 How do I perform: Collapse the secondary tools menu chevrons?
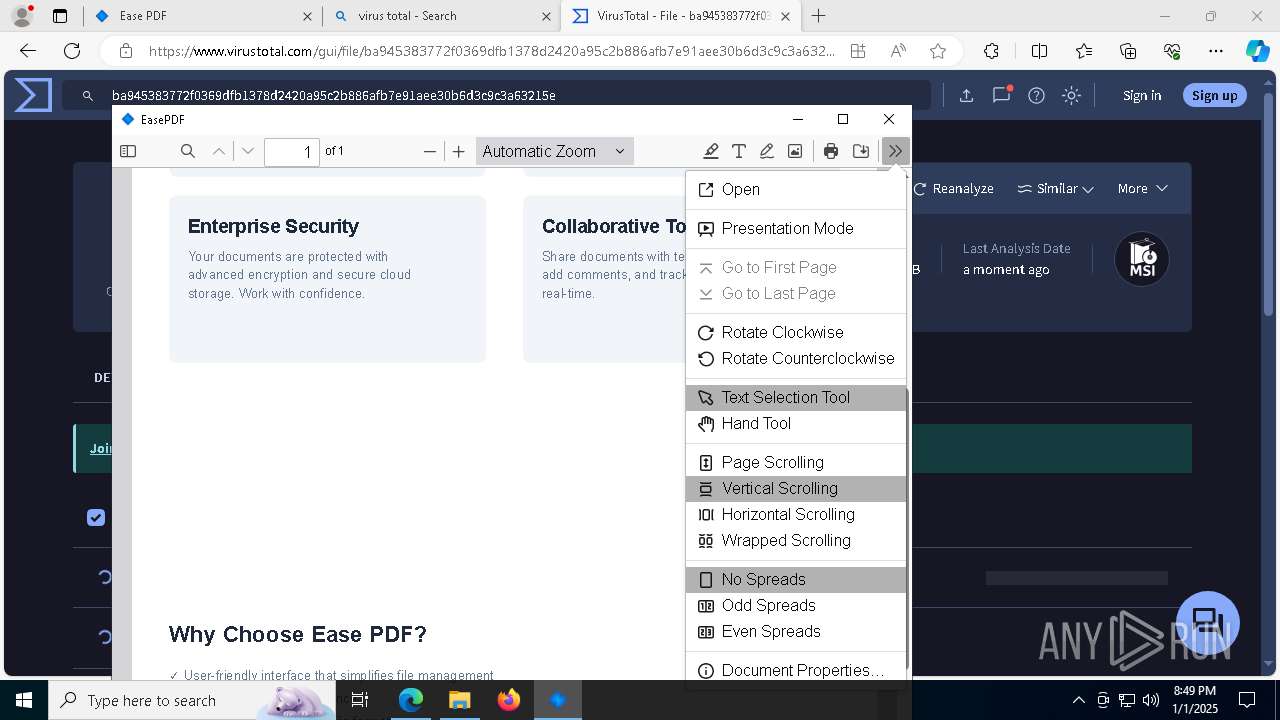pyautogui.click(x=895, y=151)
